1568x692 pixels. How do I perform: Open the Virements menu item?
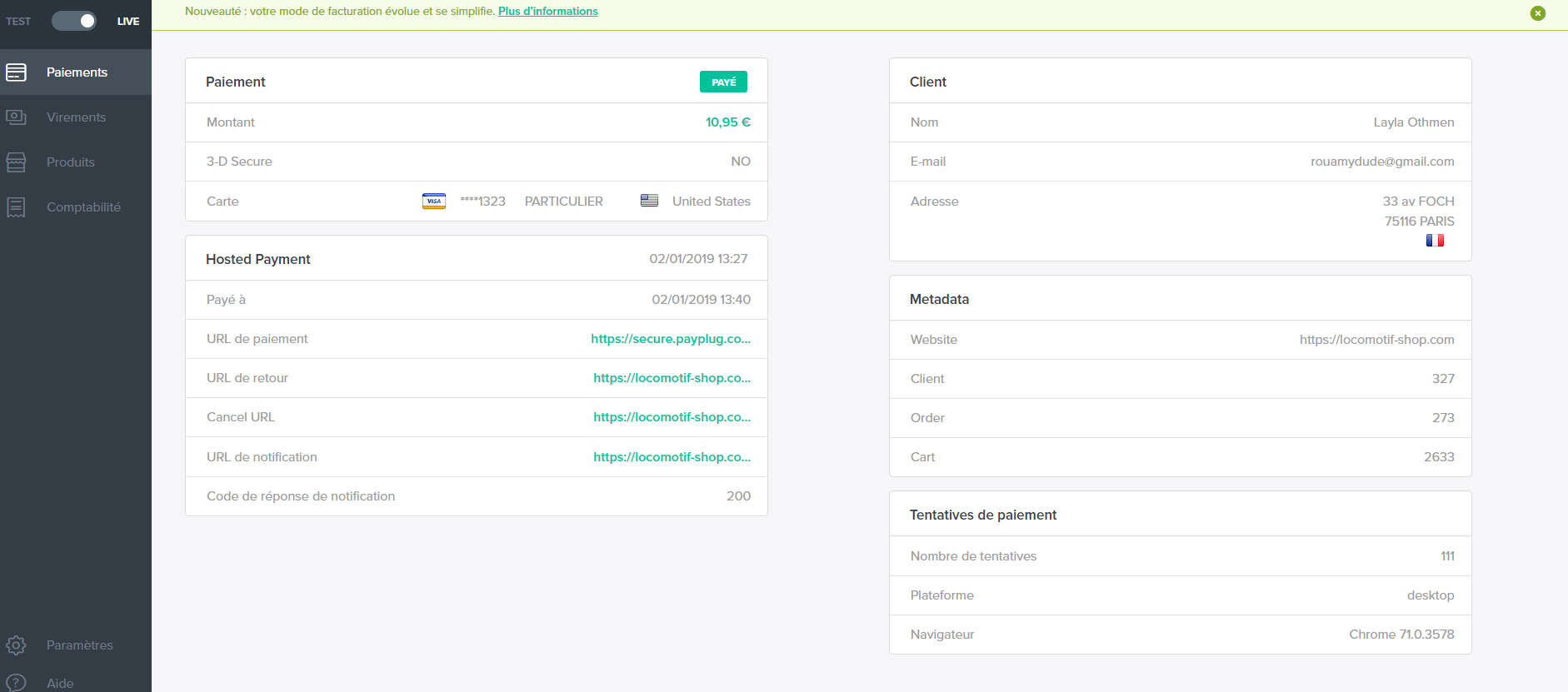coord(76,117)
